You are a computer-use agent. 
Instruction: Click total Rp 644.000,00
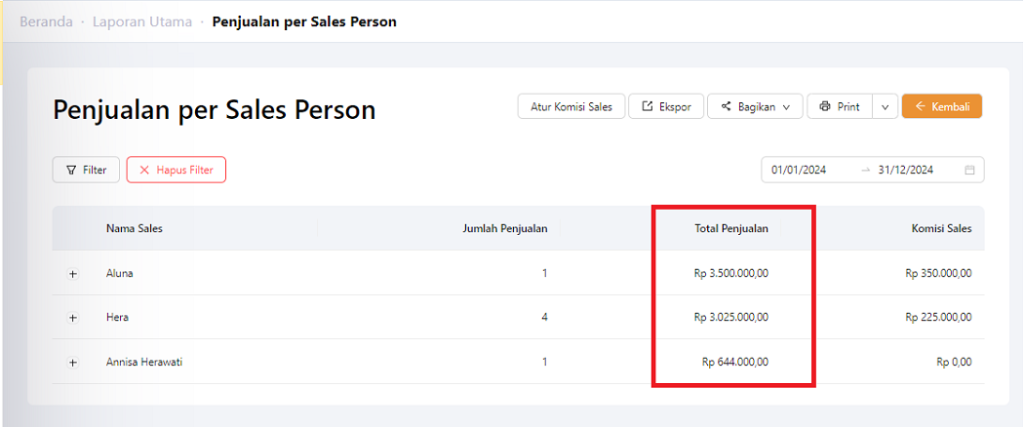[x=735, y=362]
